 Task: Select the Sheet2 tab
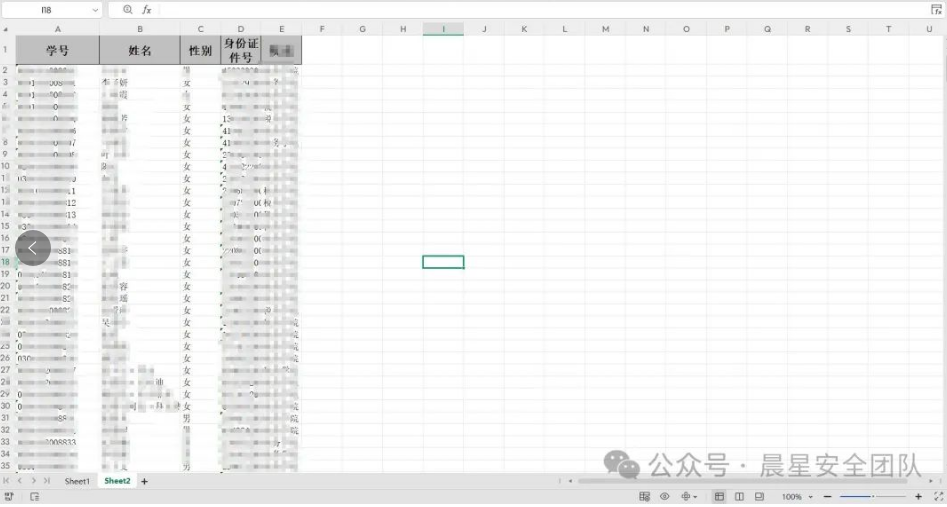tap(117, 481)
